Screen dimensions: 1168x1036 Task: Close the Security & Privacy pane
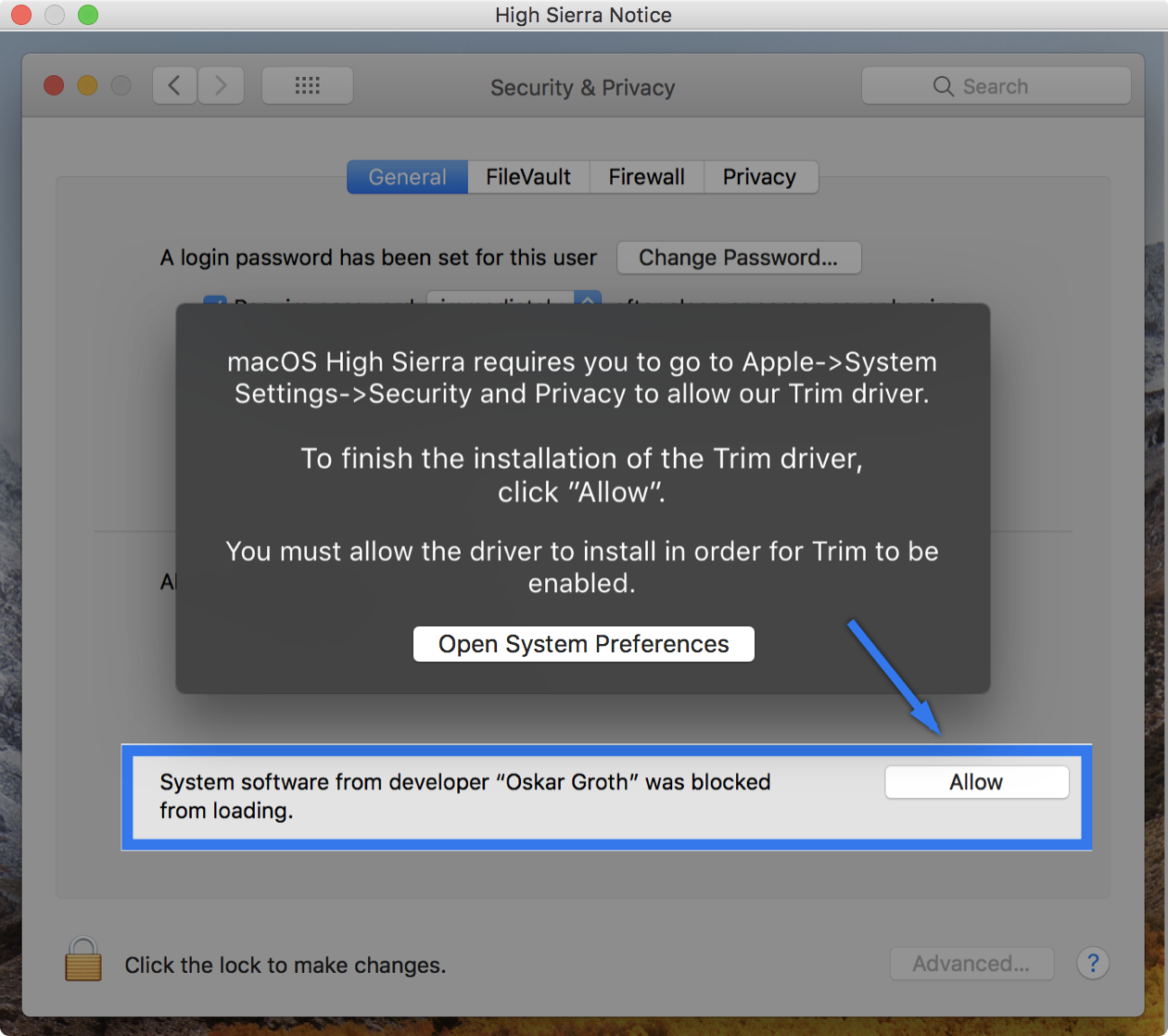tap(55, 86)
